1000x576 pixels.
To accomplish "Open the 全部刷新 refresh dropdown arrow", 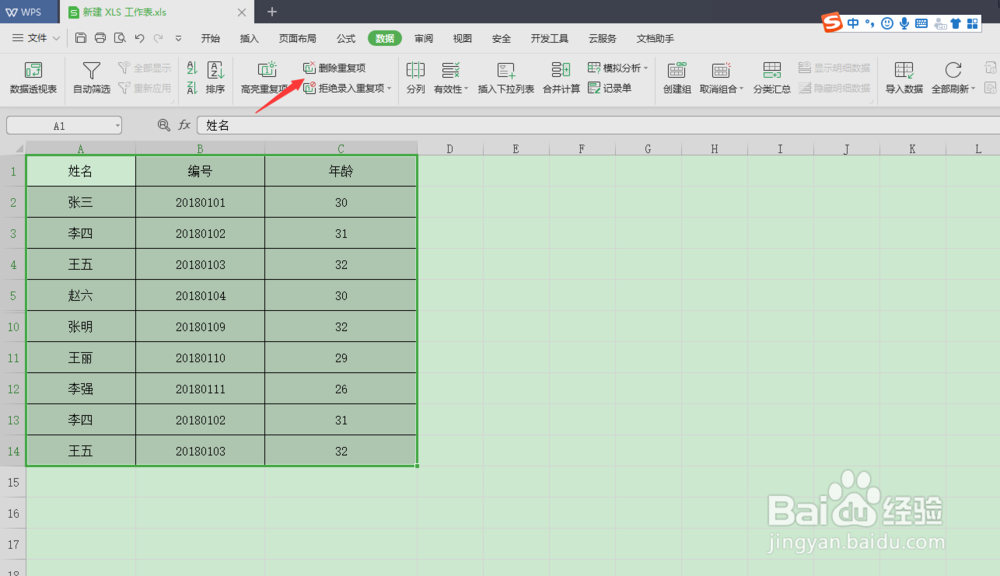I will (974, 89).
